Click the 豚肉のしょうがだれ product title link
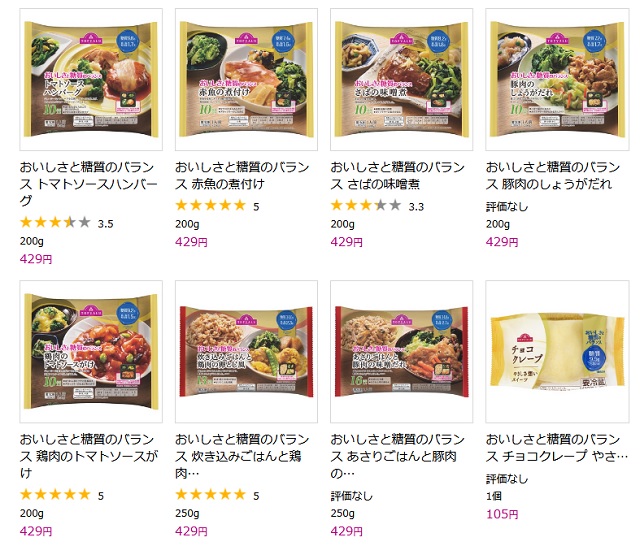This screenshot has height=546, width=640. [x=553, y=175]
